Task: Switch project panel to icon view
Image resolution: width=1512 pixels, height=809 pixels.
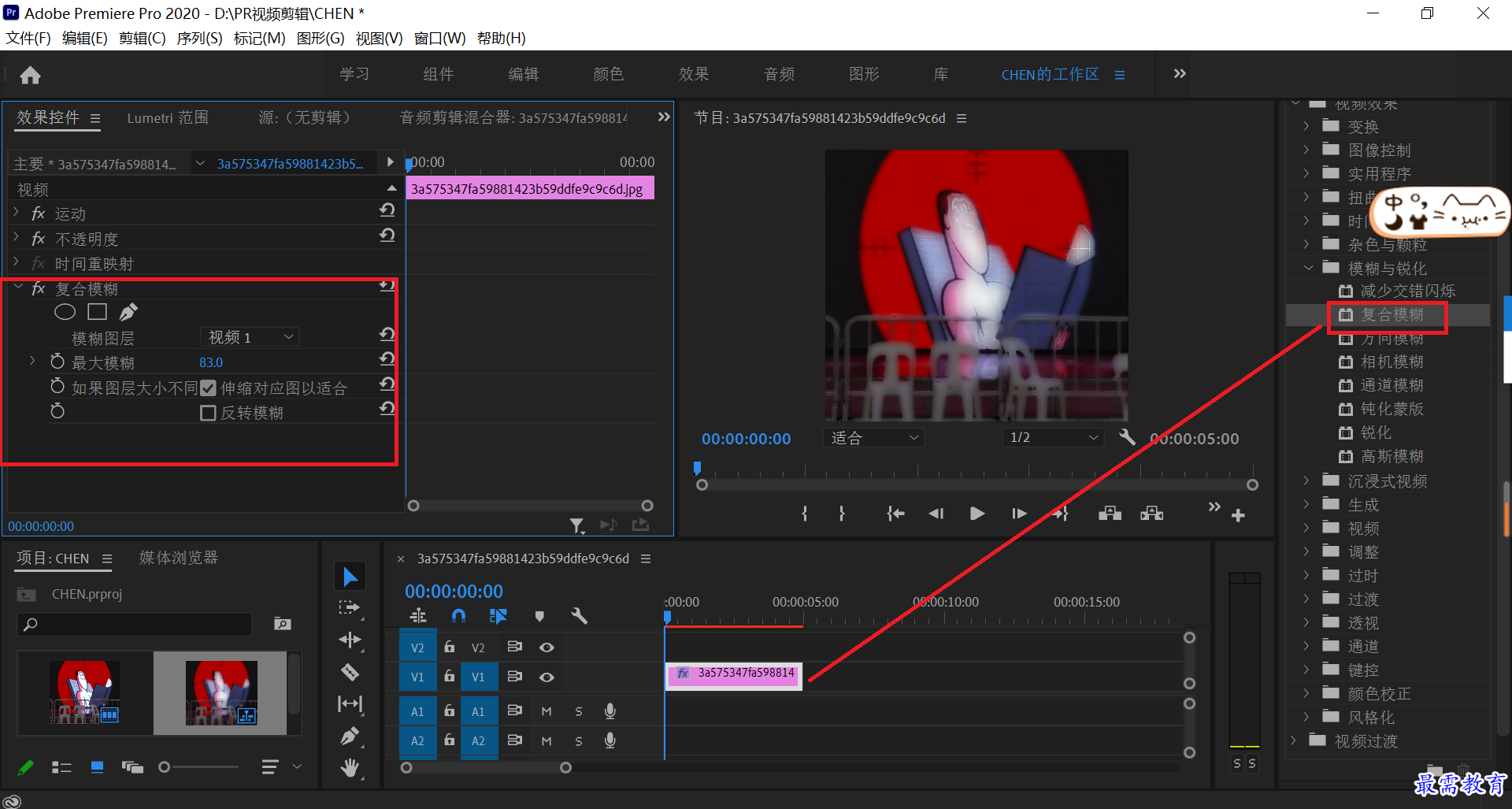Action: click(97, 766)
